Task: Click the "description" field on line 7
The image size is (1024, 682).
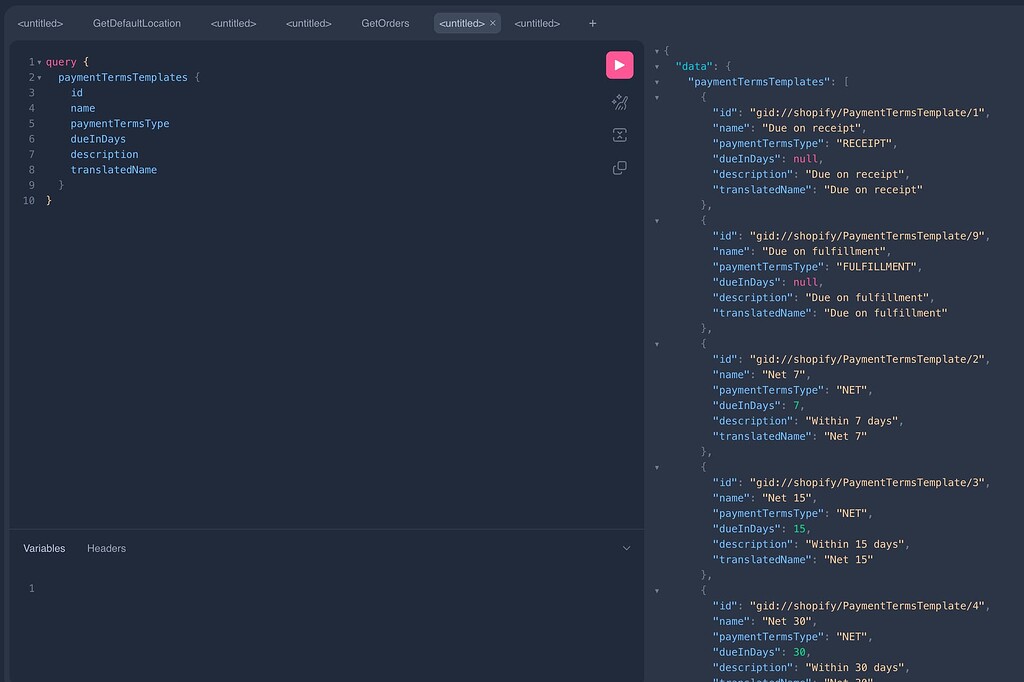Action: (x=104, y=154)
